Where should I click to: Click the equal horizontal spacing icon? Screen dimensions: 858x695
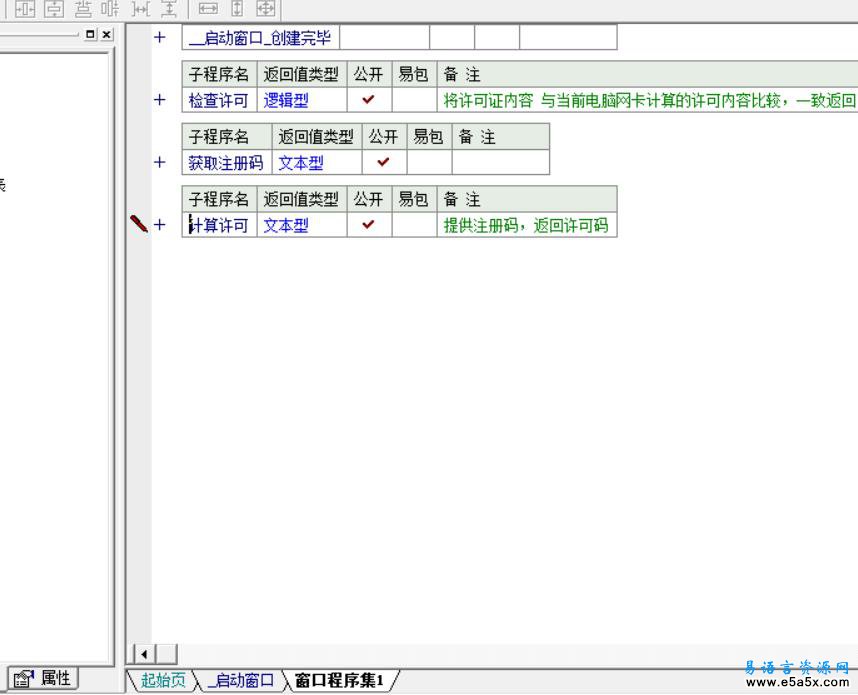click(x=141, y=8)
